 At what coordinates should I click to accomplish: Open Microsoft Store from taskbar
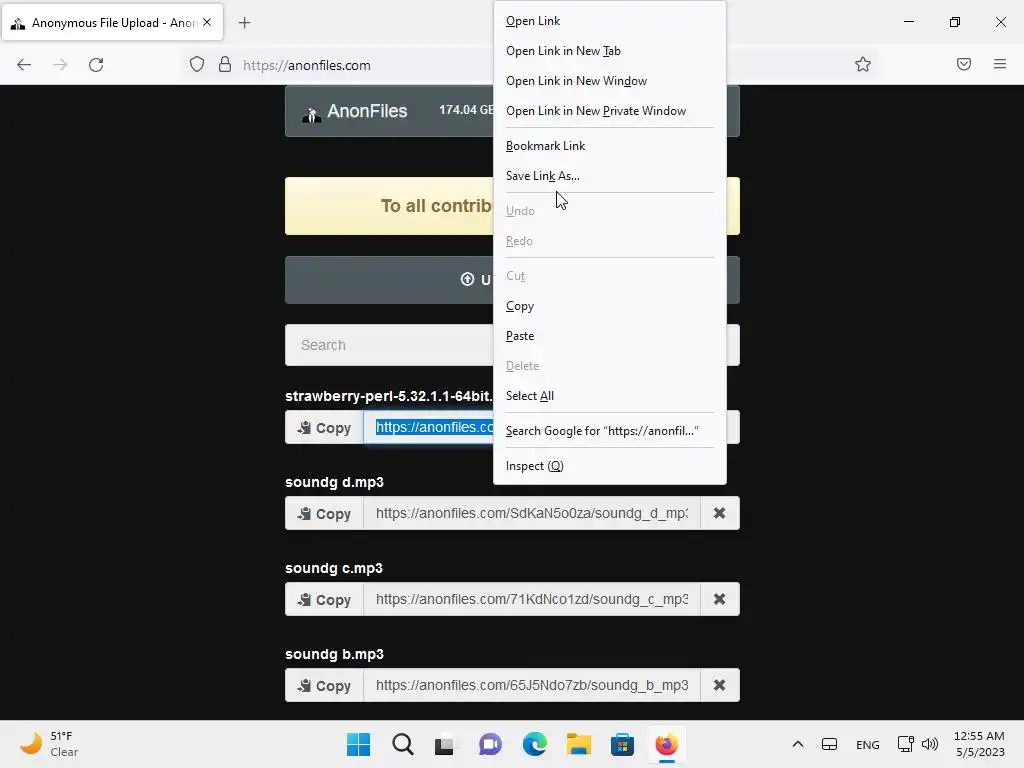[622, 744]
